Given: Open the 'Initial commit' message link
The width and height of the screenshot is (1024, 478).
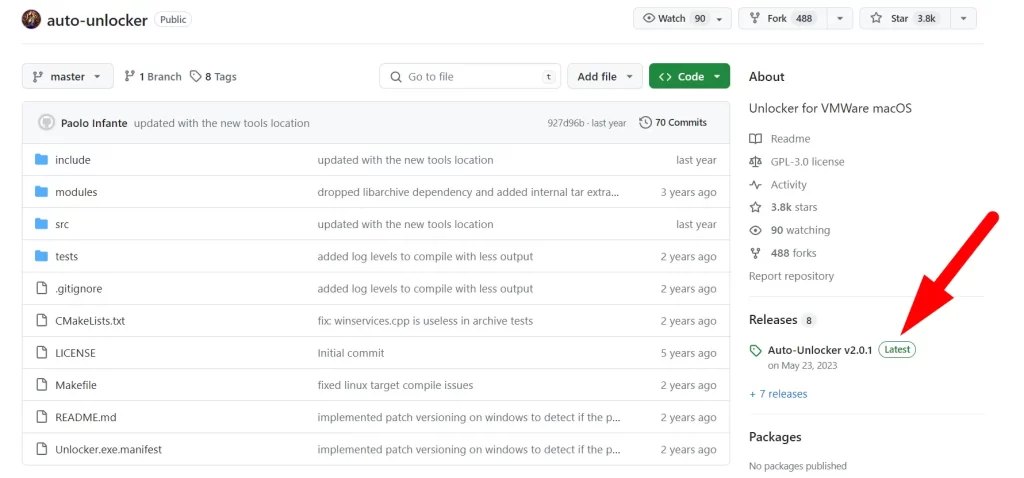Looking at the screenshot, I should pyautogui.click(x=351, y=353).
